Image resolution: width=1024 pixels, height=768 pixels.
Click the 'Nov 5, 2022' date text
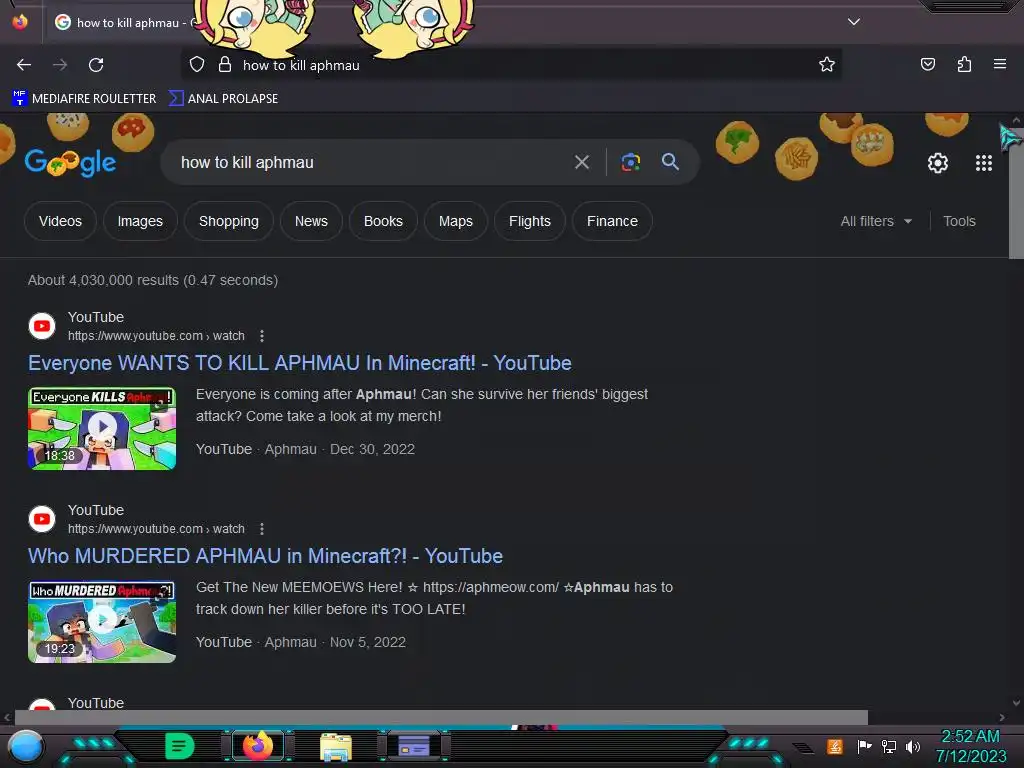(368, 642)
